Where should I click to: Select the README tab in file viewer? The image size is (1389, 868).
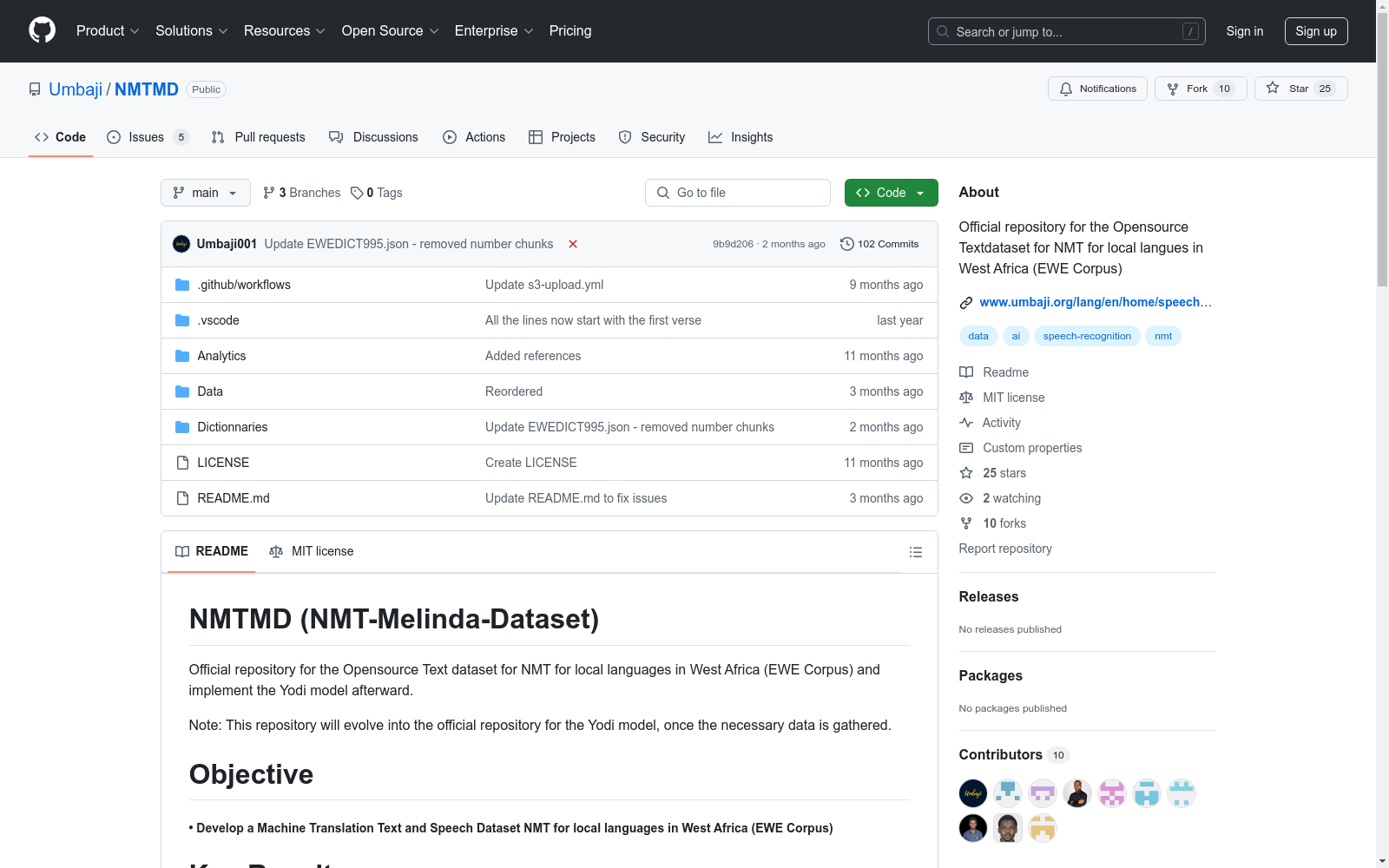tap(212, 551)
